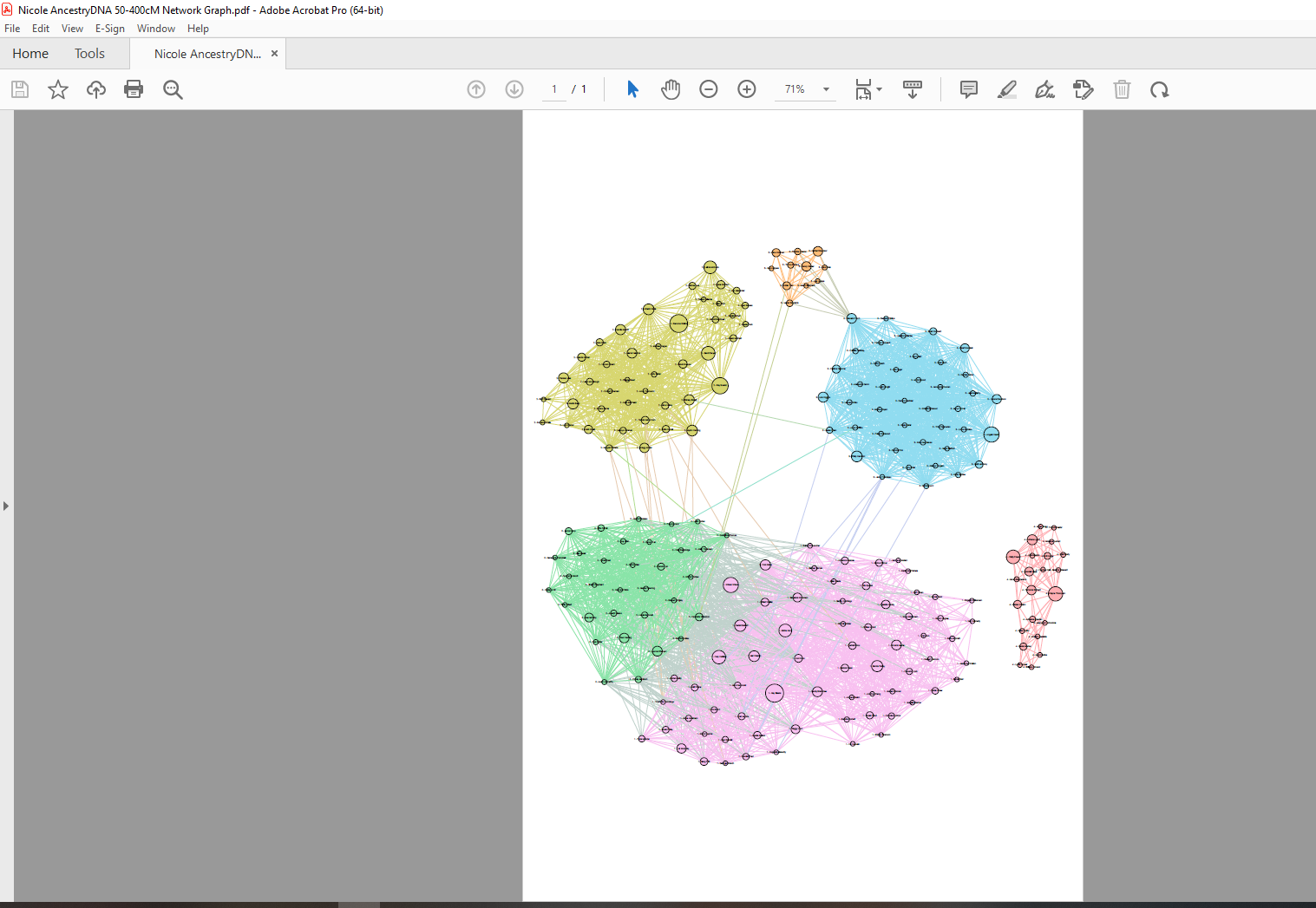This screenshot has height=908, width=1316.
Task: Zoom in with the plus button
Action: pos(747,89)
